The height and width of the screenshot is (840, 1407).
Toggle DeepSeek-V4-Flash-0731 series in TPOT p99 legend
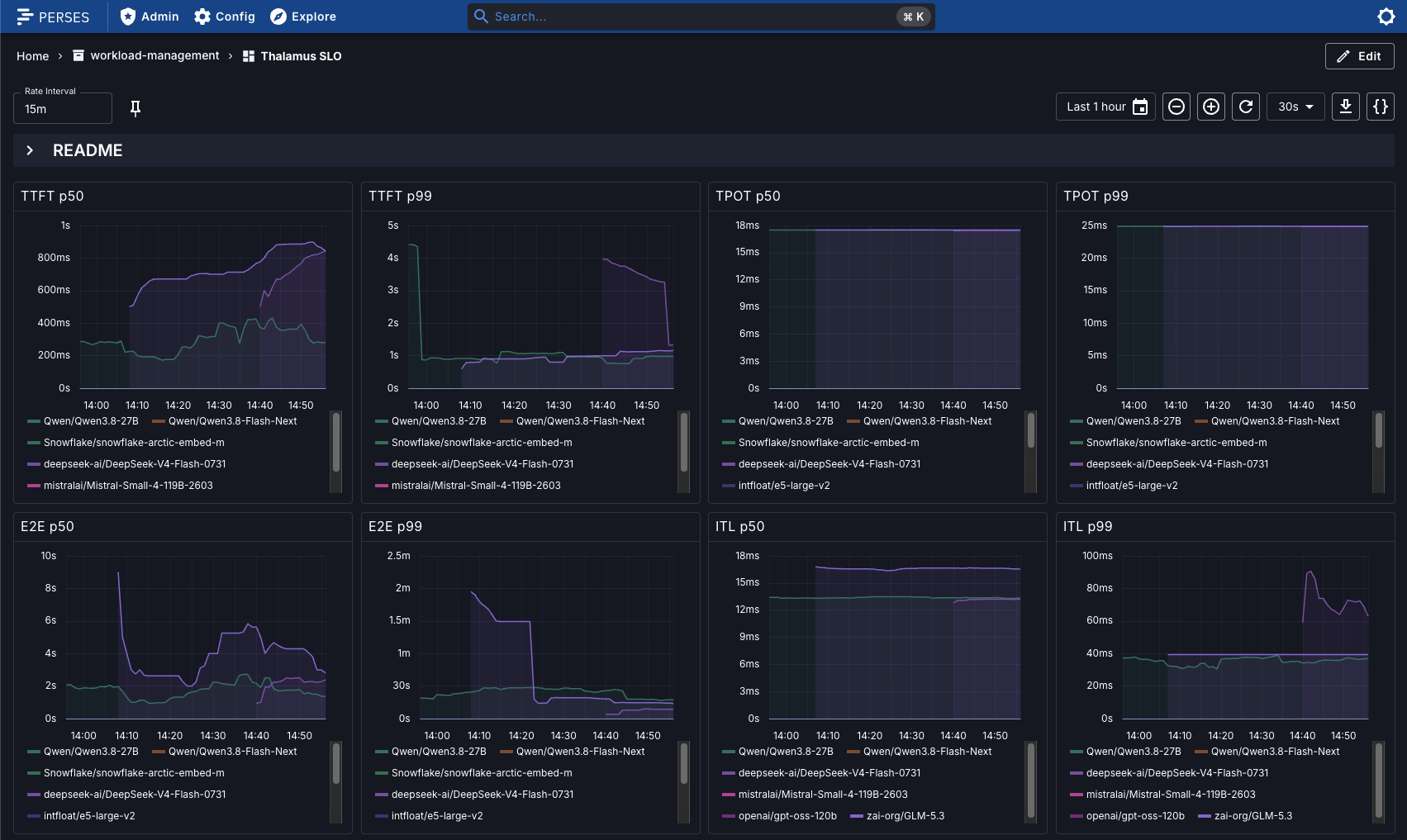(x=1169, y=464)
